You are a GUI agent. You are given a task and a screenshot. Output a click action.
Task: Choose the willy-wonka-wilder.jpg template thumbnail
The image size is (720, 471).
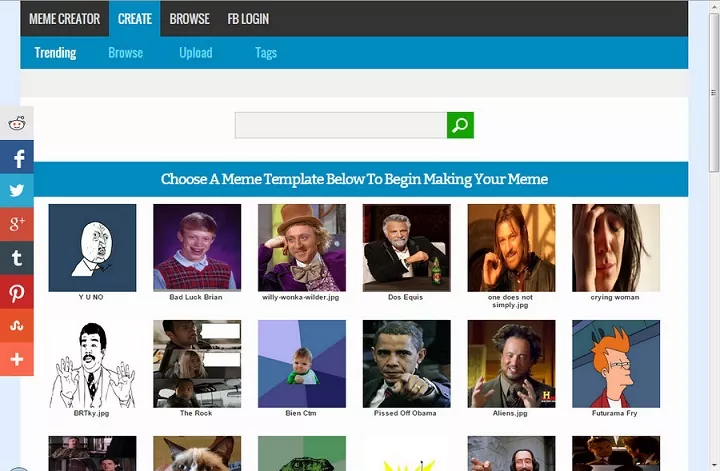pos(302,248)
